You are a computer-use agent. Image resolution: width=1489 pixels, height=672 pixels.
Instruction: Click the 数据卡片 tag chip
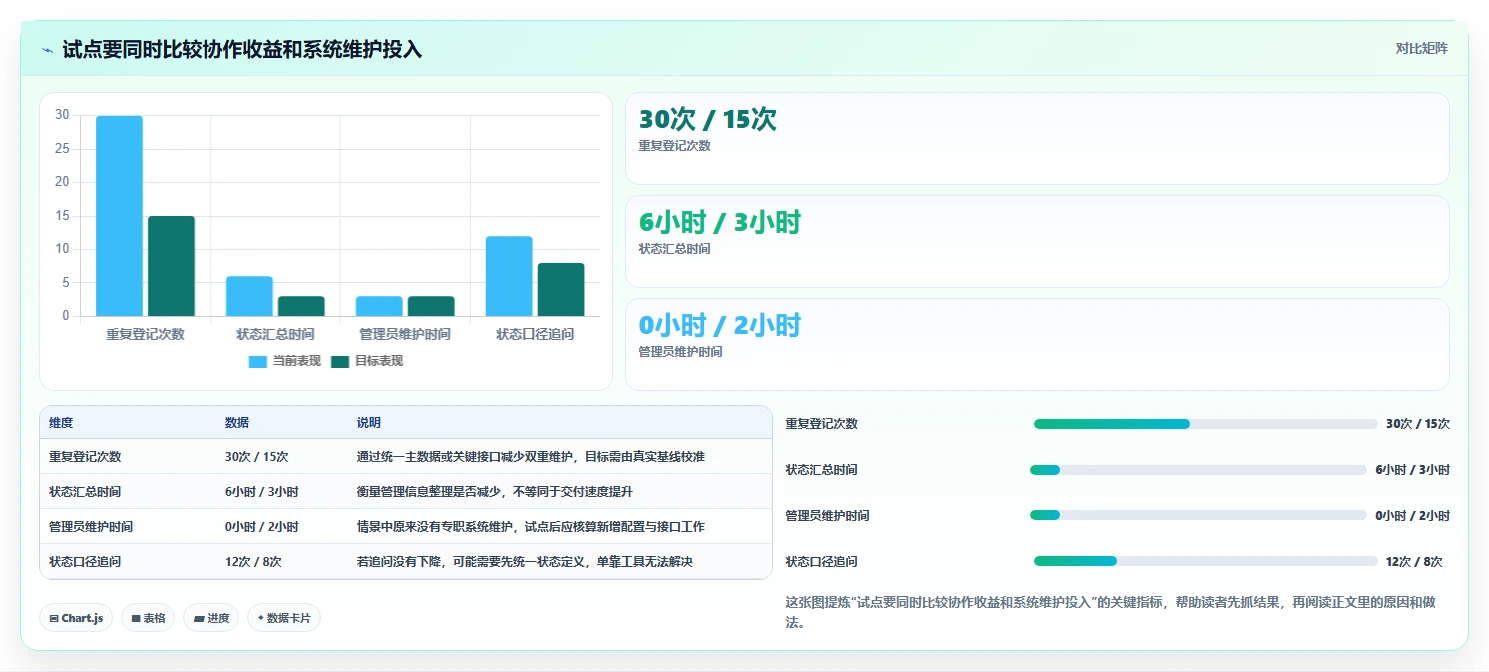pos(284,618)
